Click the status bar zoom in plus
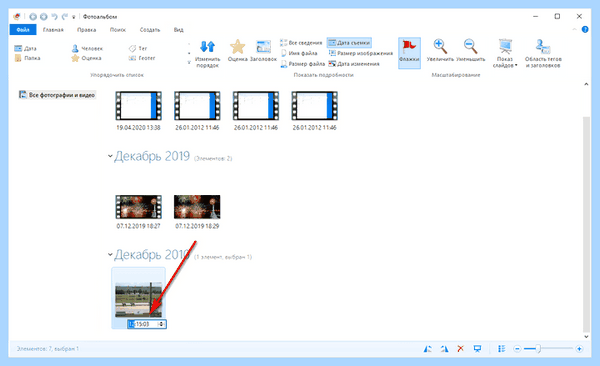Screen dimensions: 600x366 tap(579, 349)
